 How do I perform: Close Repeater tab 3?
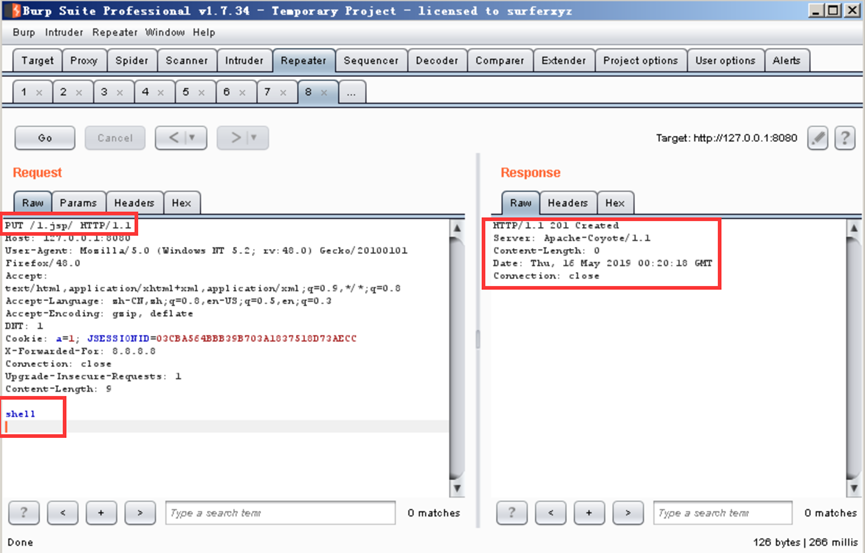pyautogui.click(x=120, y=93)
